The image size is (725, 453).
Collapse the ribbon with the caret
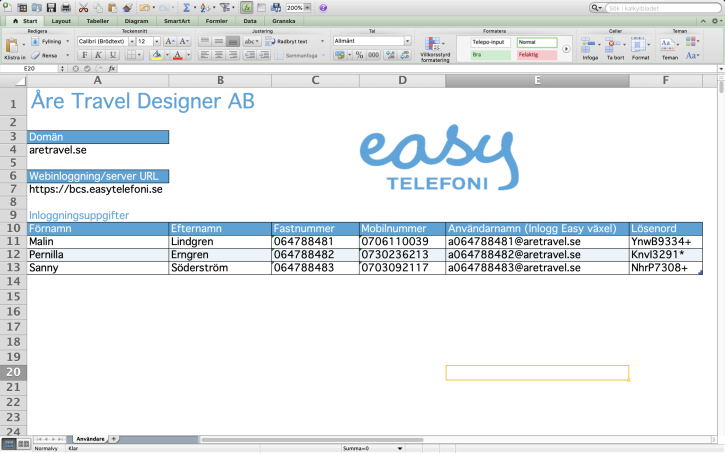click(x=703, y=21)
